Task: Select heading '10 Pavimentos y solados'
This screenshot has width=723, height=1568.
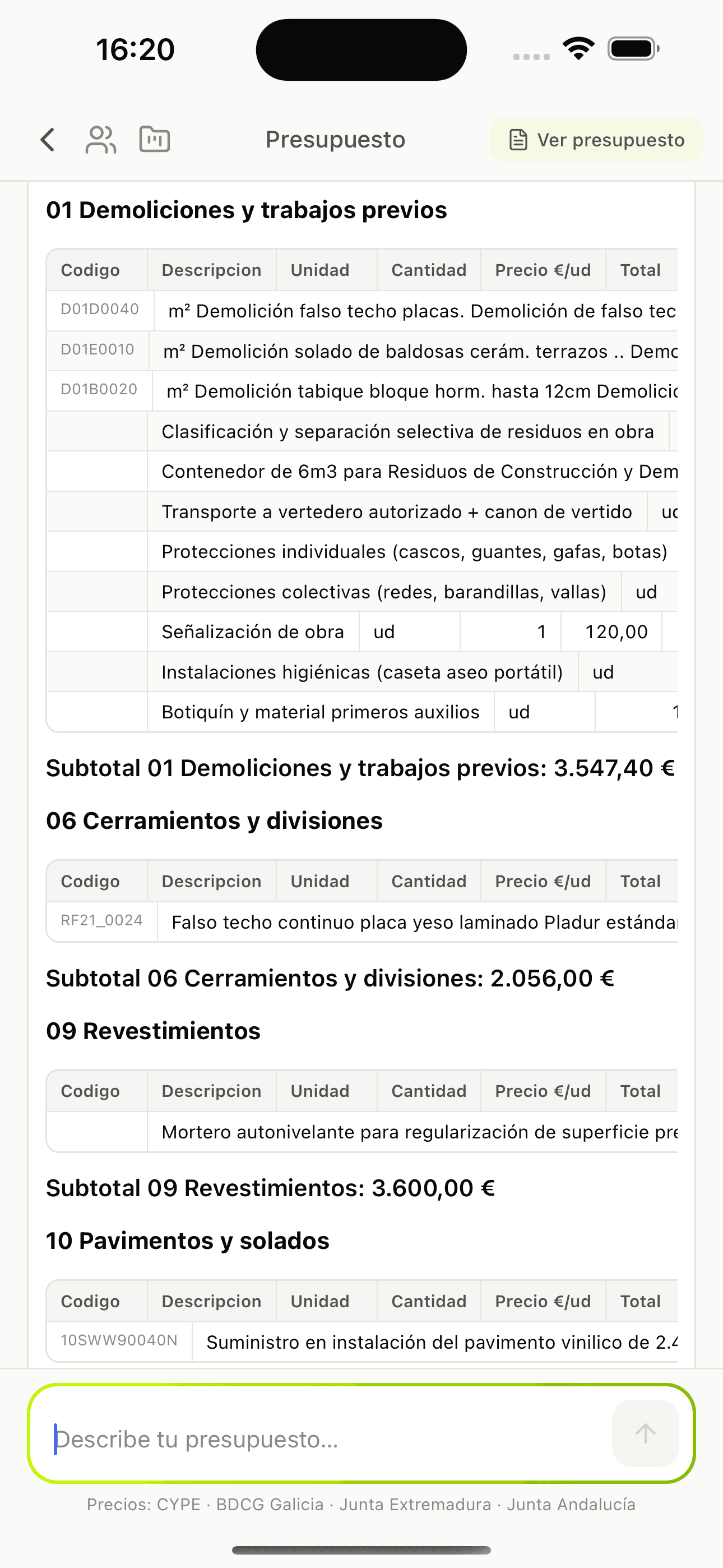Action: pos(187,1240)
